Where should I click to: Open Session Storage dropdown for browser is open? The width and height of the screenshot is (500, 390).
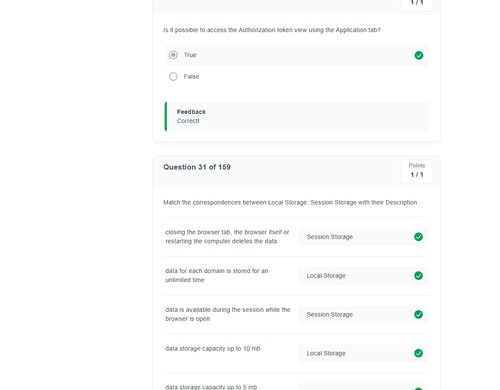[x=363, y=314]
